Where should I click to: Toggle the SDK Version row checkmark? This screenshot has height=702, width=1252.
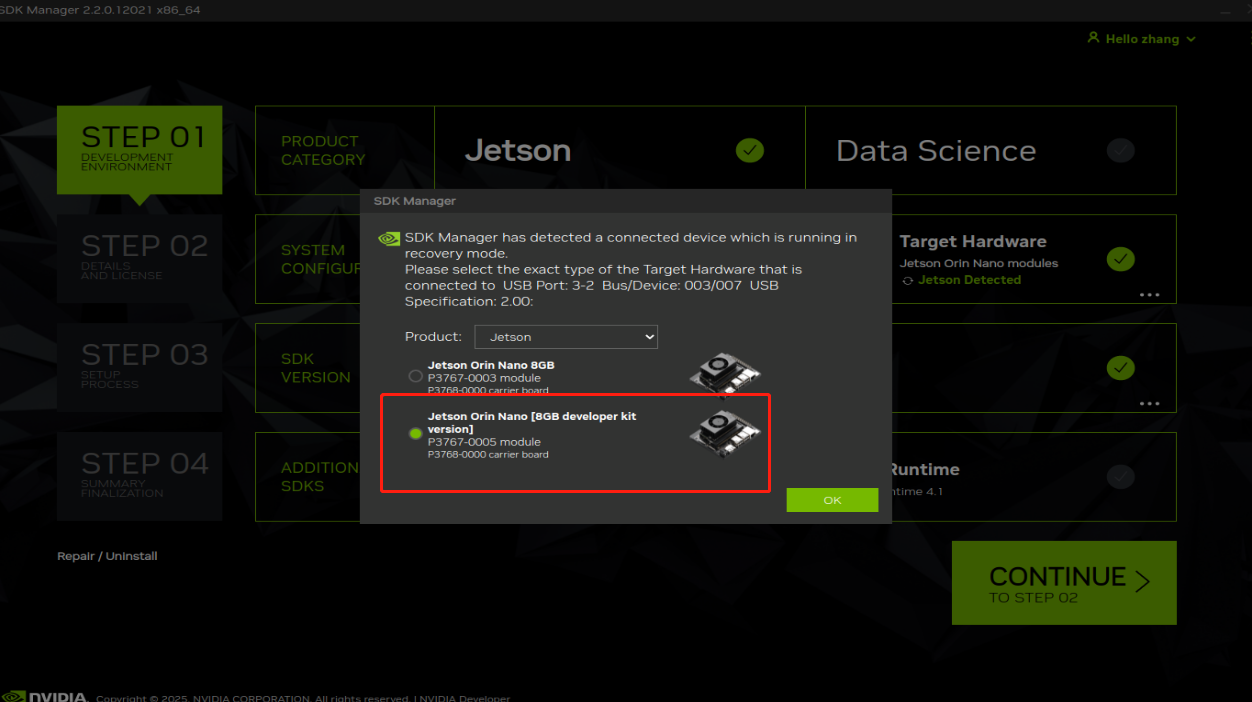pos(1121,368)
